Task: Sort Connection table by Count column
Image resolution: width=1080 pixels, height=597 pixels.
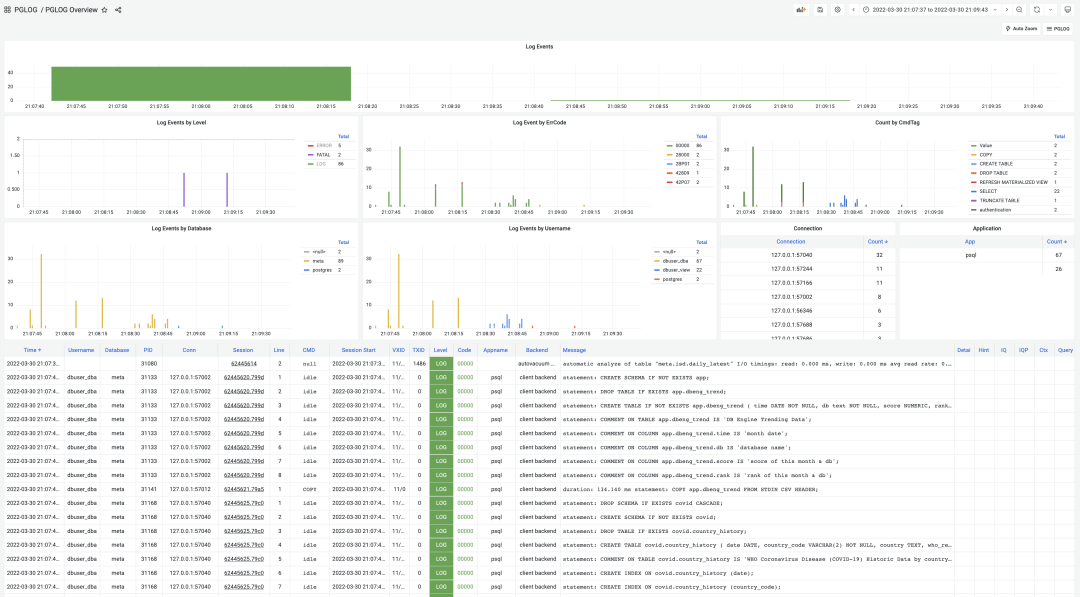Action: click(878, 241)
